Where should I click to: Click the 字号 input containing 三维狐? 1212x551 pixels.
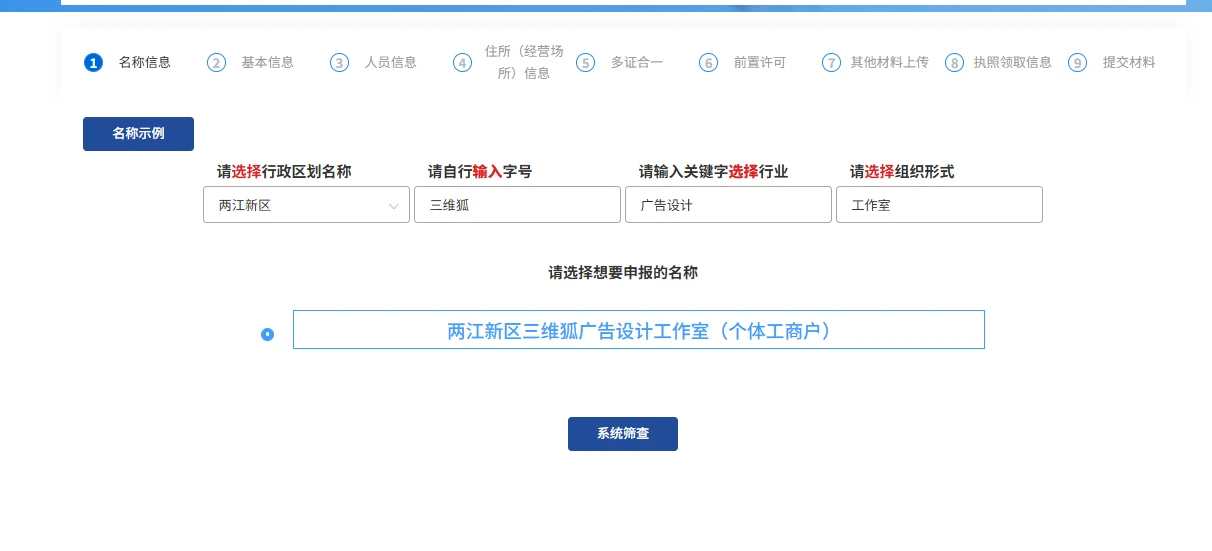coord(517,205)
